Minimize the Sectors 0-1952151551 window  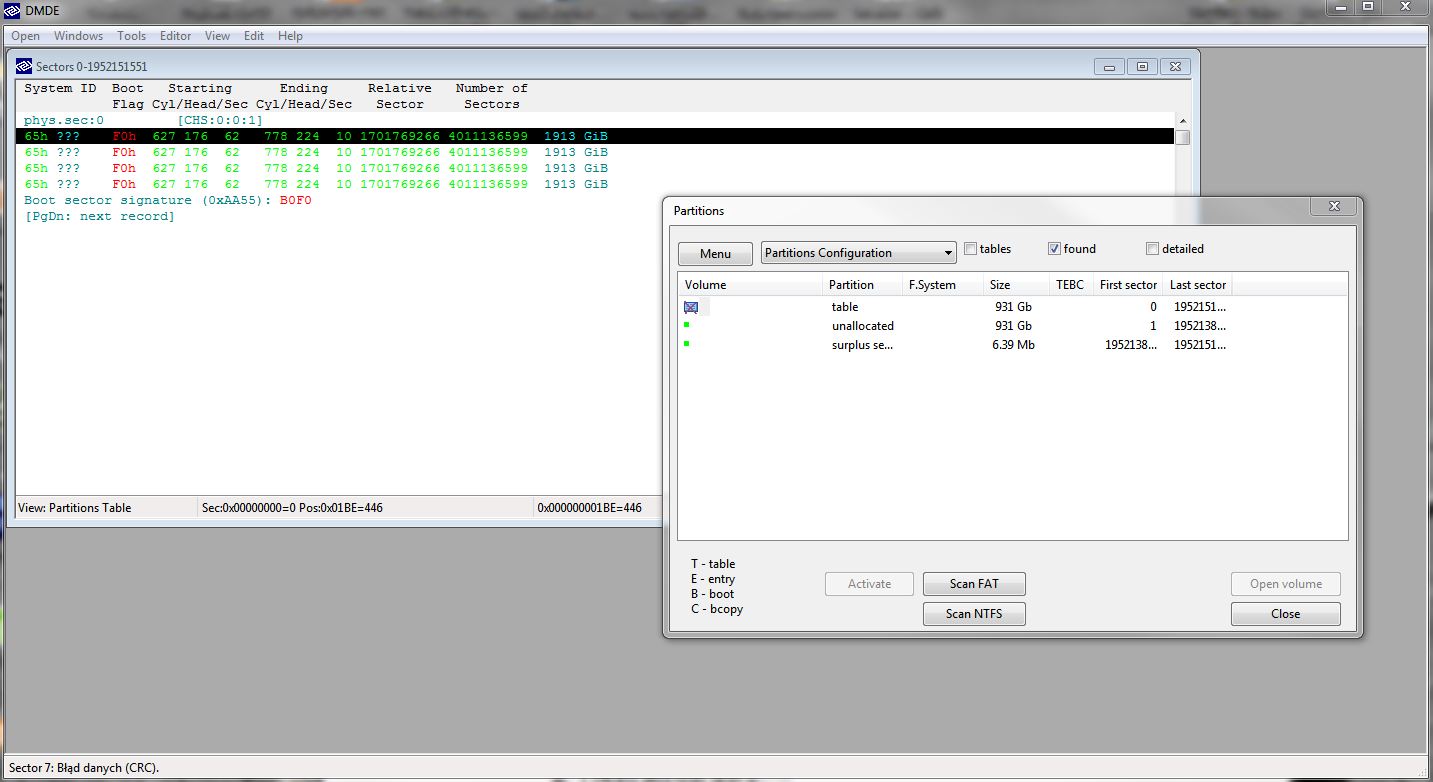[1109, 67]
